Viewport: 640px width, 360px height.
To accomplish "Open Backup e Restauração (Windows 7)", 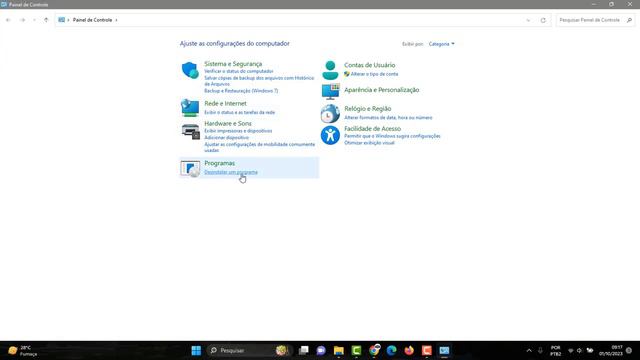I will click(241, 91).
